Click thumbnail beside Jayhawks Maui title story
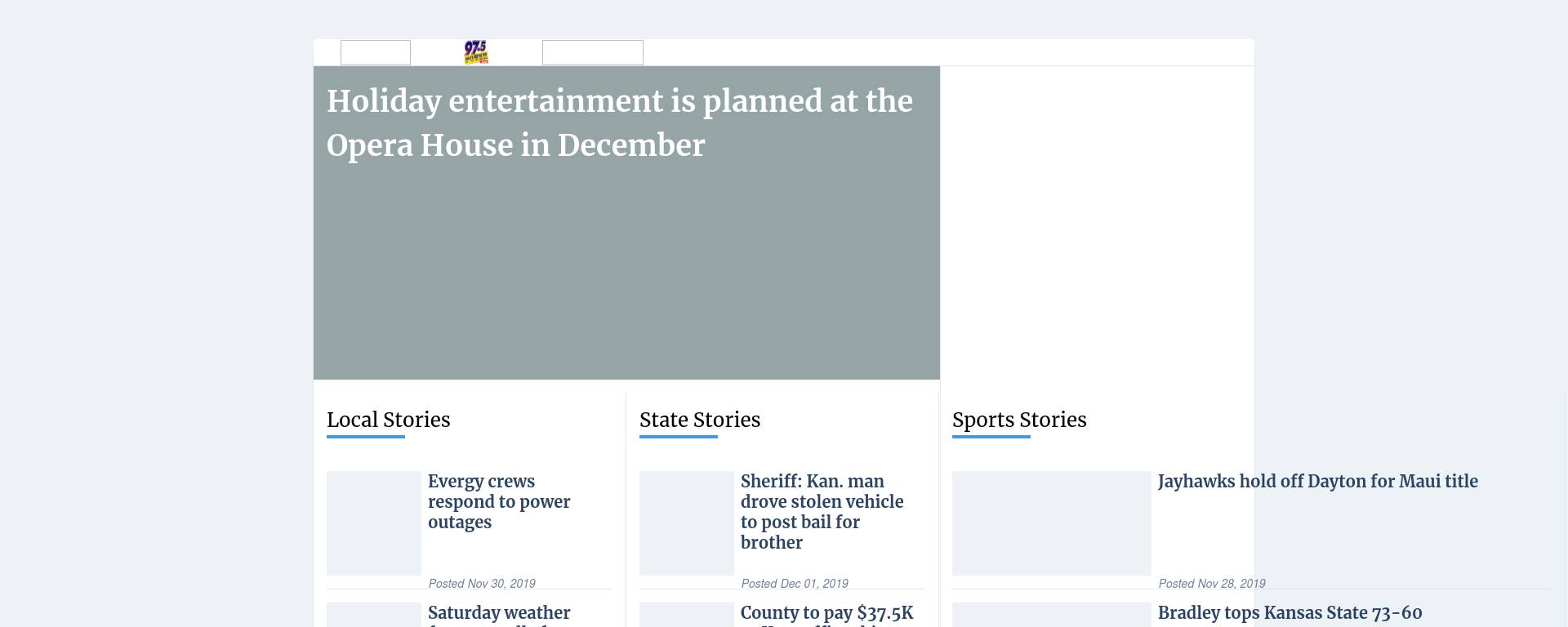Viewport: 1568px width, 627px height. point(1051,522)
